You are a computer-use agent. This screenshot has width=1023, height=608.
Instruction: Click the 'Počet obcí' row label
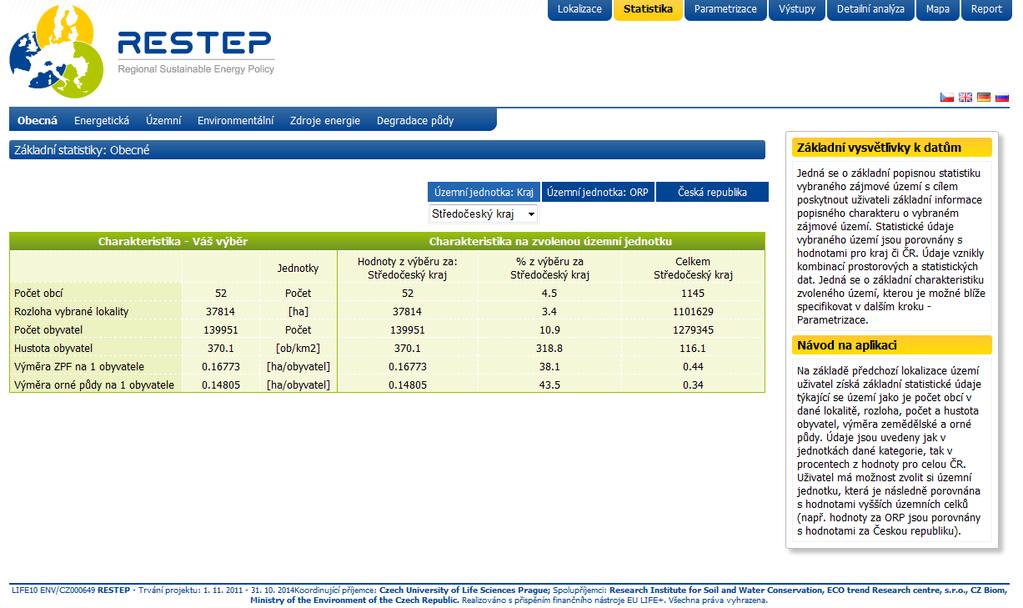pos(38,294)
